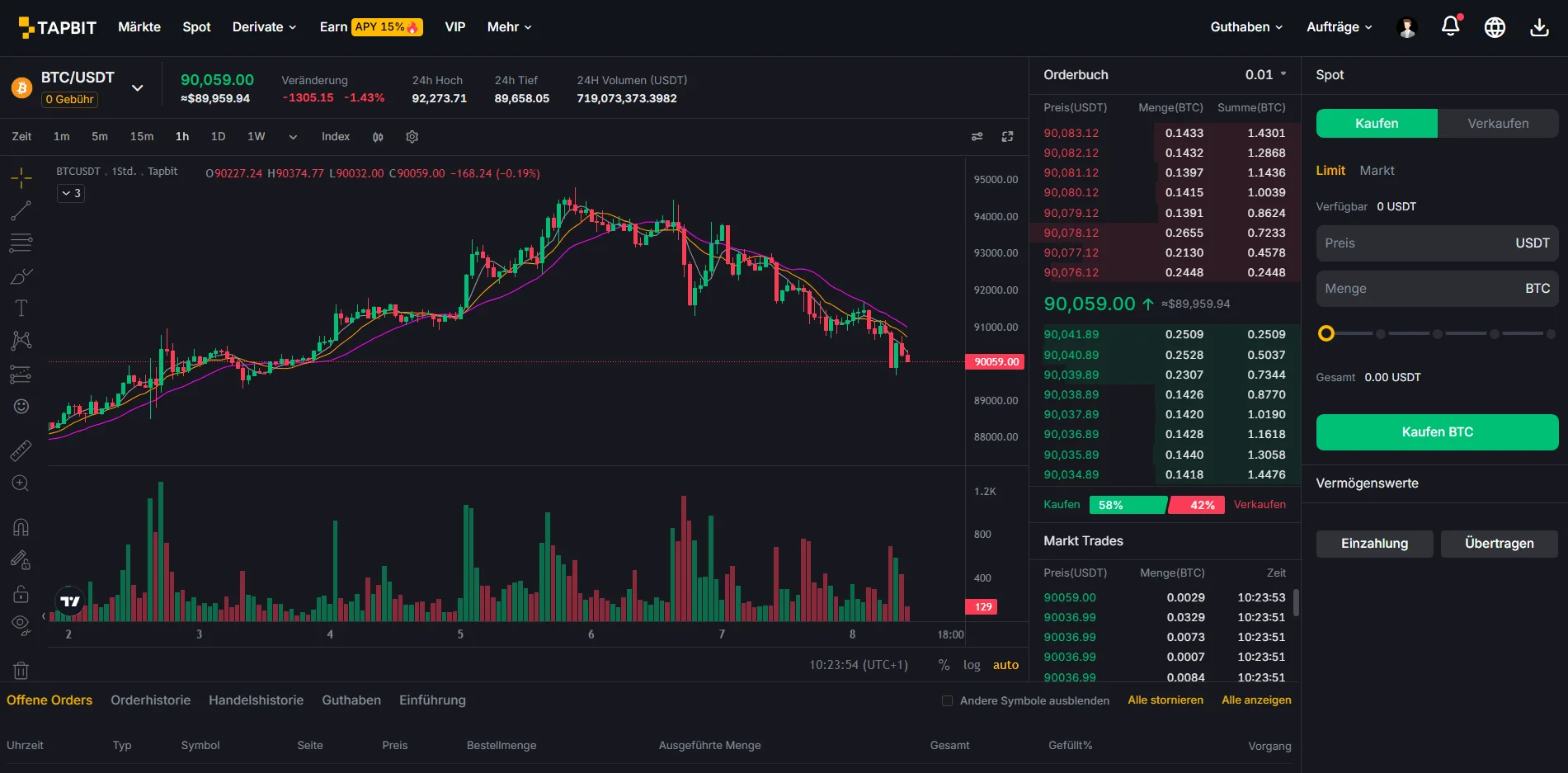The height and width of the screenshot is (773, 1568).
Task: Open notifications bell
Action: point(1451,27)
